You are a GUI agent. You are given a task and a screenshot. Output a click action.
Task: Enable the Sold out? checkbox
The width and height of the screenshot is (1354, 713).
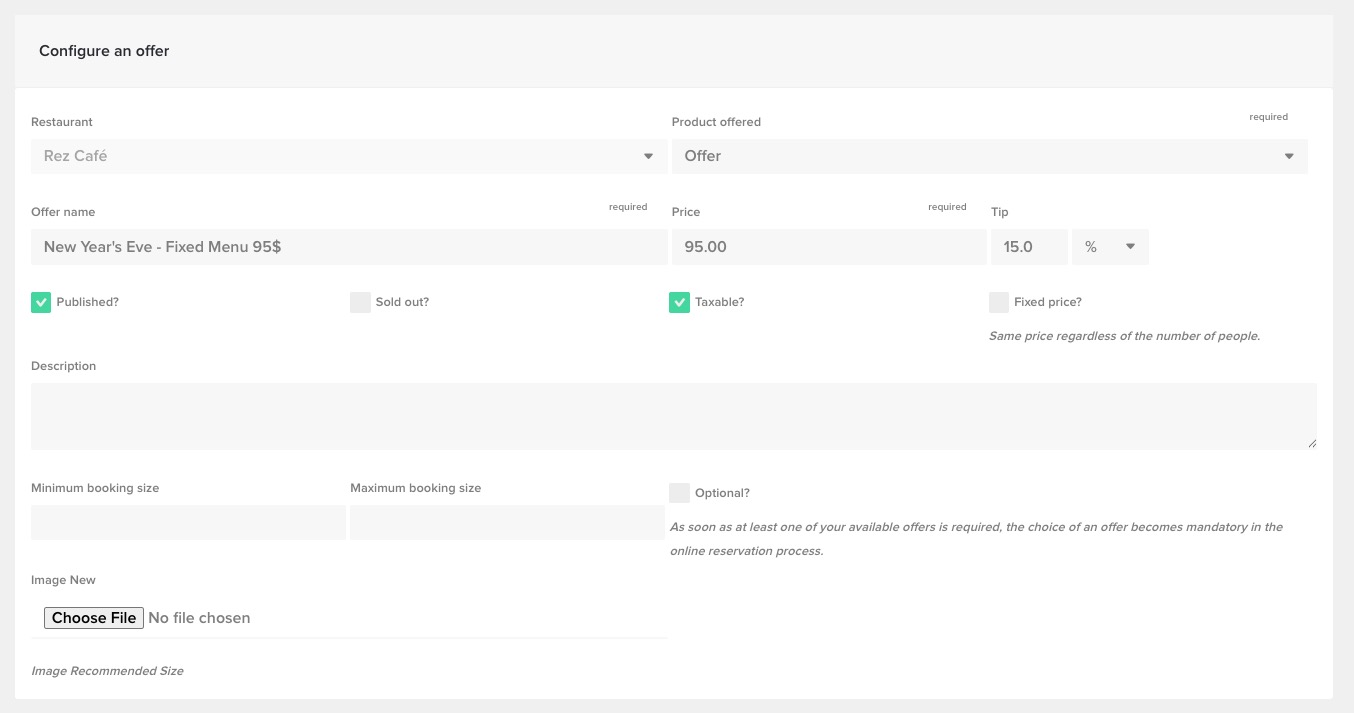(360, 302)
